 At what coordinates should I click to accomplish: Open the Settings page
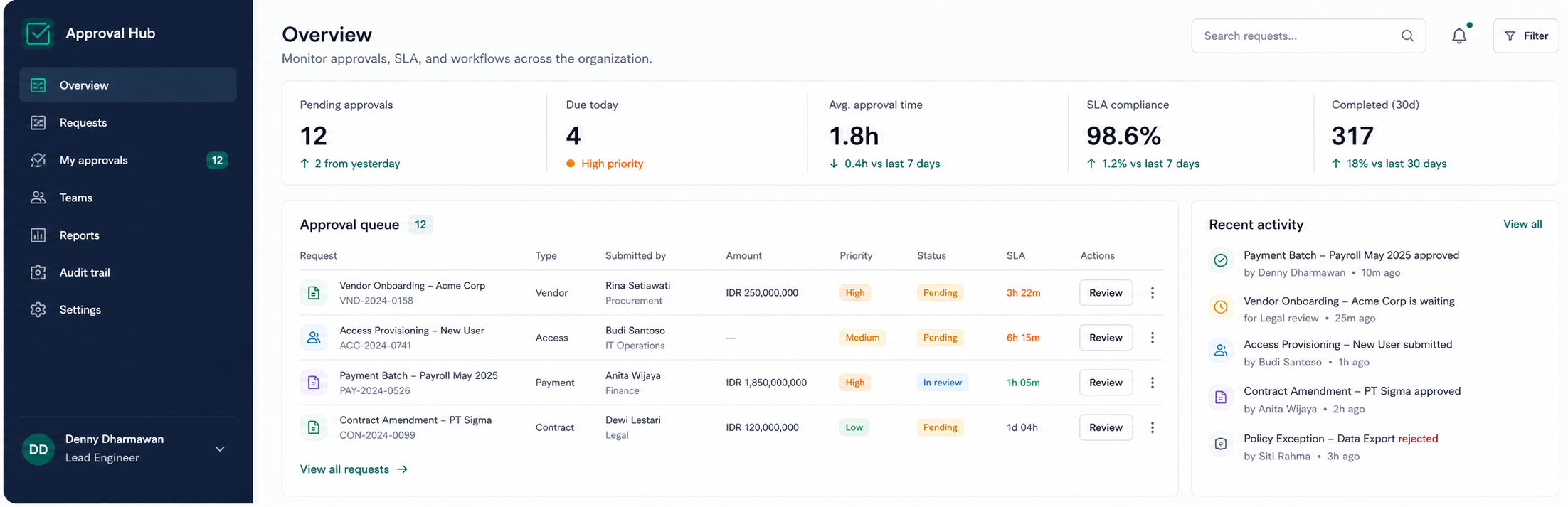tap(128, 310)
